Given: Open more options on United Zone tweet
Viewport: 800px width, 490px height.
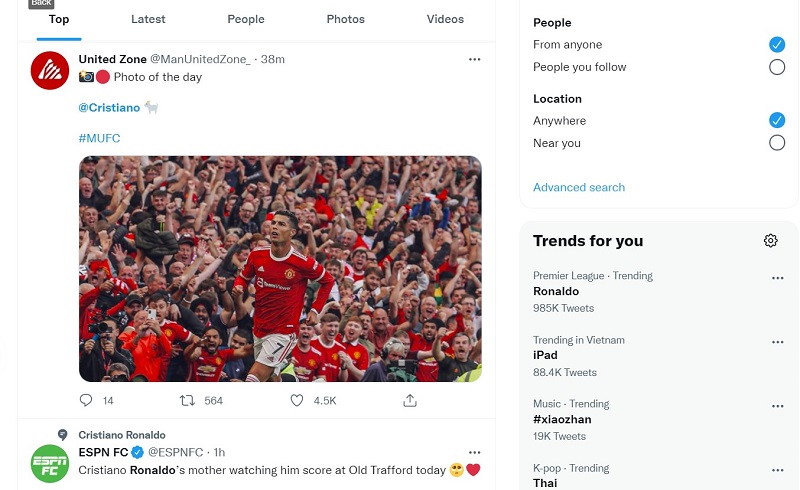Looking at the screenshot, I should tap(474, 59).
